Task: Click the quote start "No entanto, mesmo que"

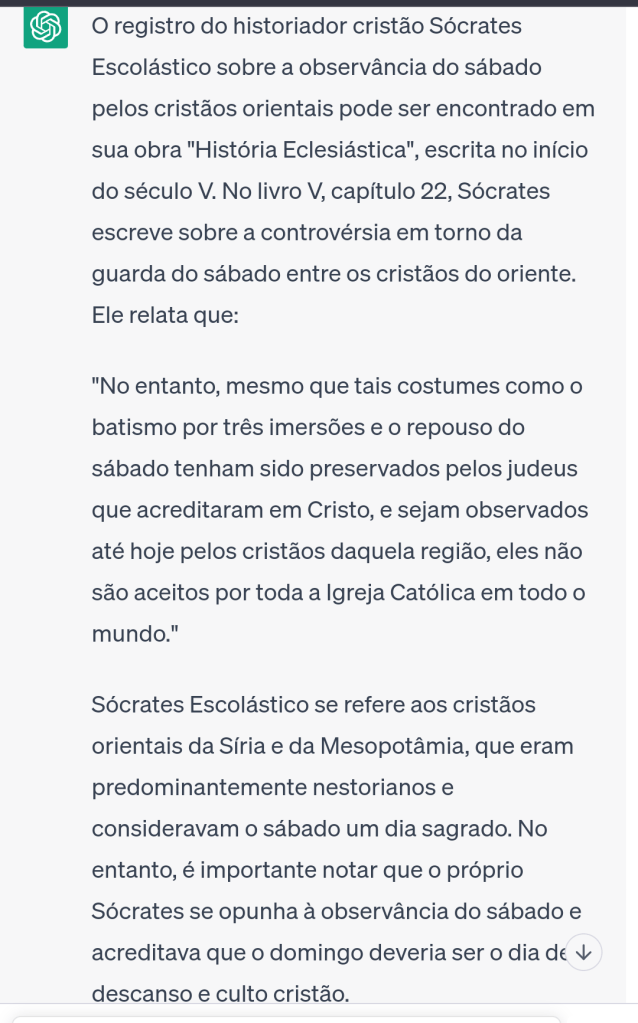Action: pyautogui.click(x=205, y=385)
